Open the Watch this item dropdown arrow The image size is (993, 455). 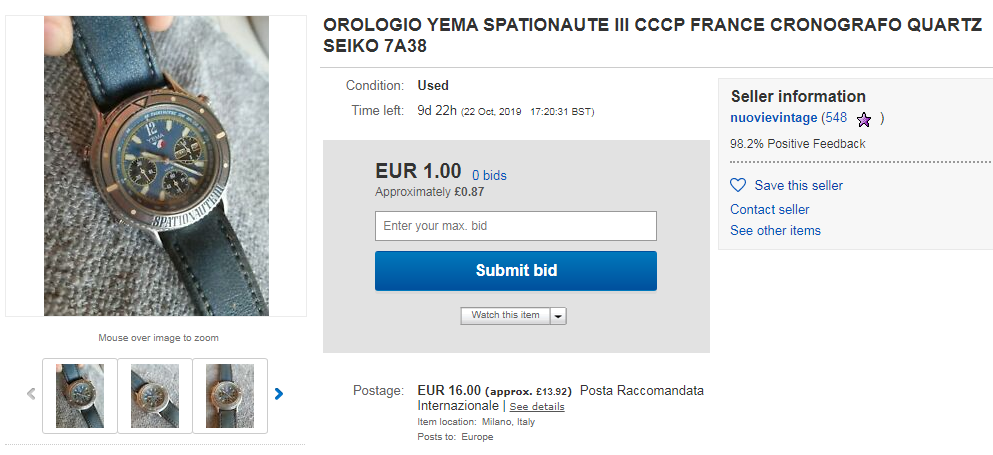[x=558, y=316]
